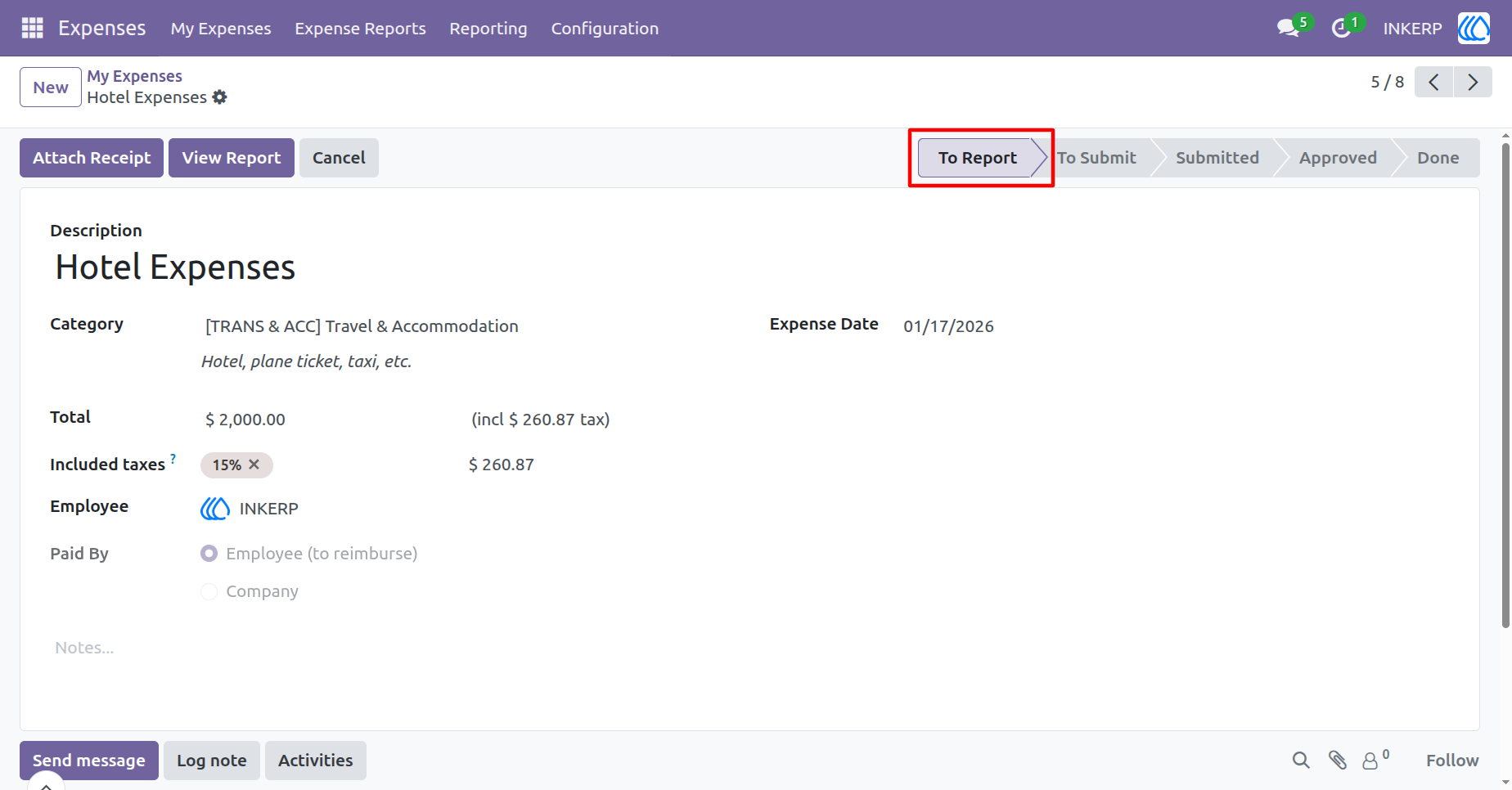
Task: Open the apps grid menu icon
Action: pyautogui.click(x=32, y=28)
